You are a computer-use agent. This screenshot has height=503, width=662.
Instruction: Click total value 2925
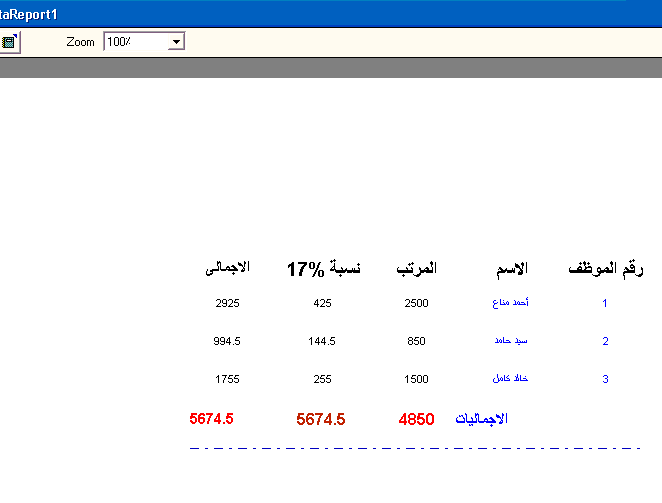[227, 303]
